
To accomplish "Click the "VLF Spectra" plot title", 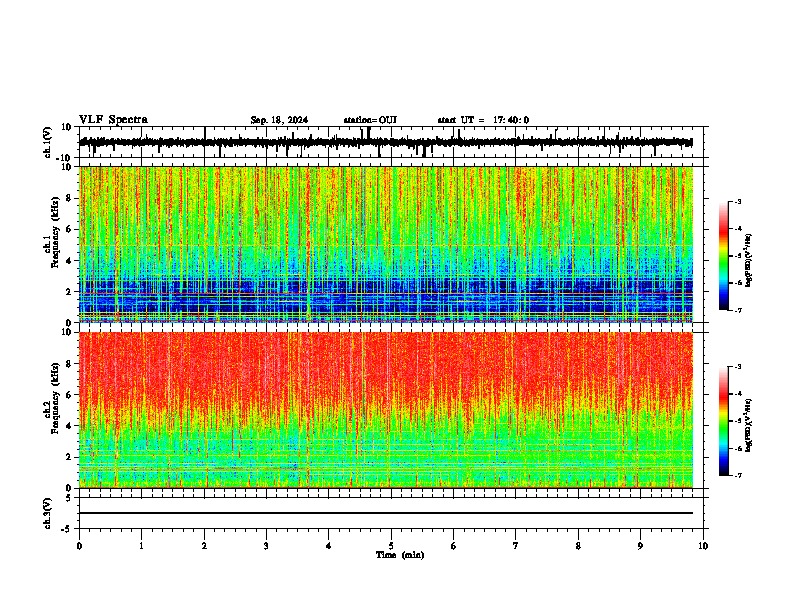I will coord(113,120).
